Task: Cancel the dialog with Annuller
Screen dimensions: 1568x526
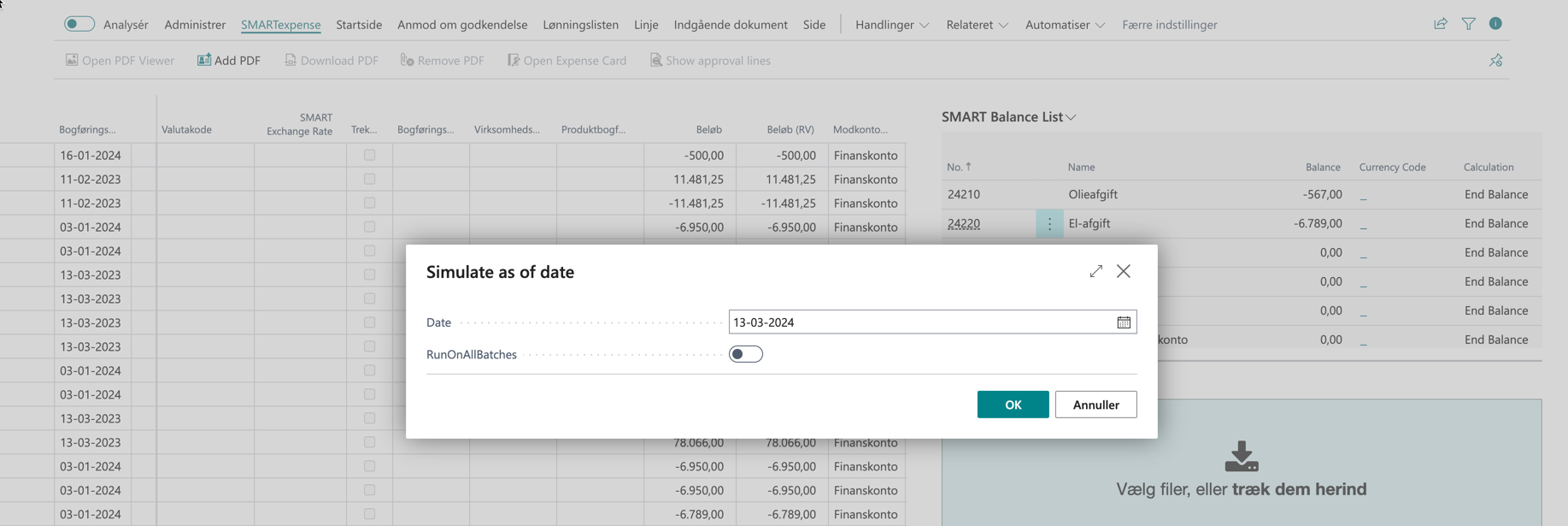Action: 1095,405
